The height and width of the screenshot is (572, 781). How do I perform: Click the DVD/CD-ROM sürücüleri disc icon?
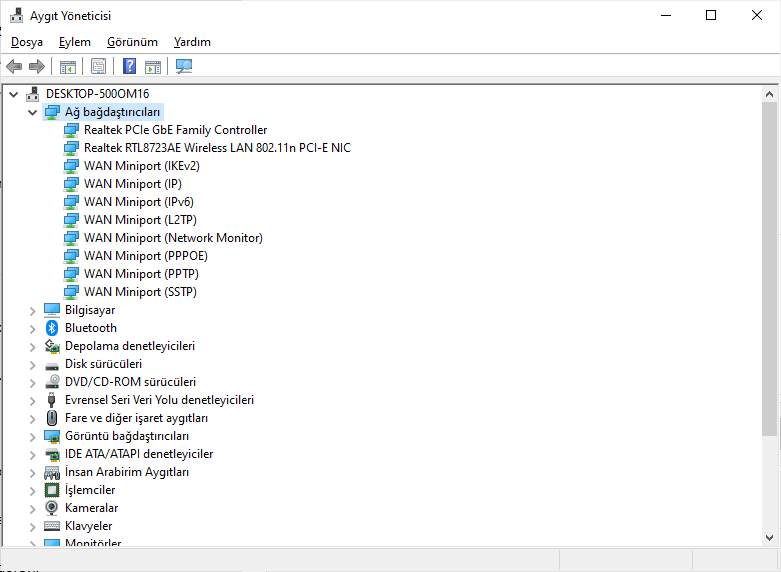[52, 382]
